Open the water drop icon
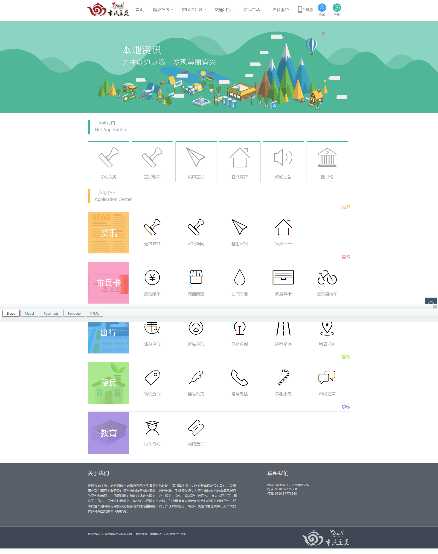Image resolution: width=438 pixels, height=554 pixels. 239,277
